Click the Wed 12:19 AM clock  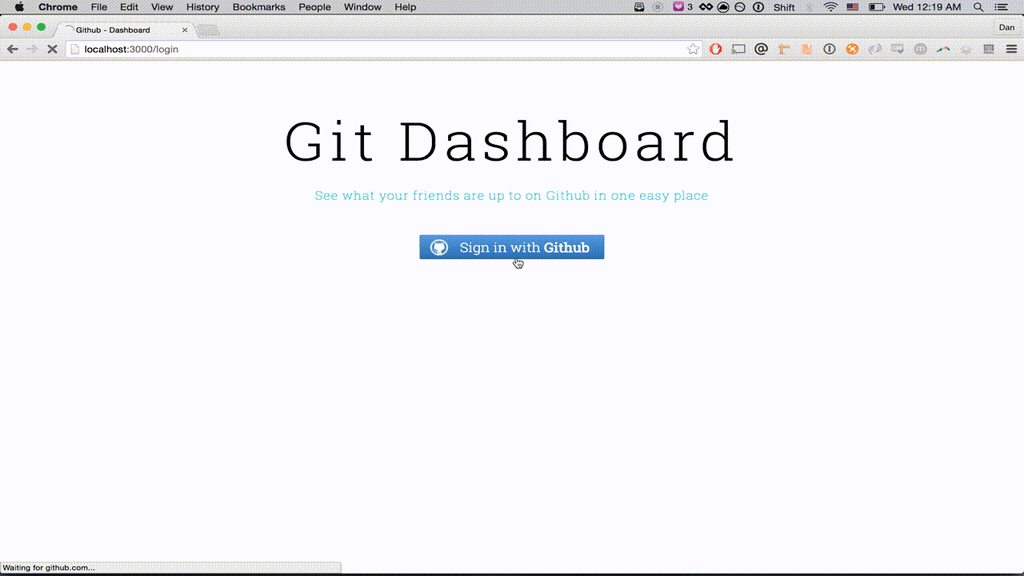click(927, 7)
